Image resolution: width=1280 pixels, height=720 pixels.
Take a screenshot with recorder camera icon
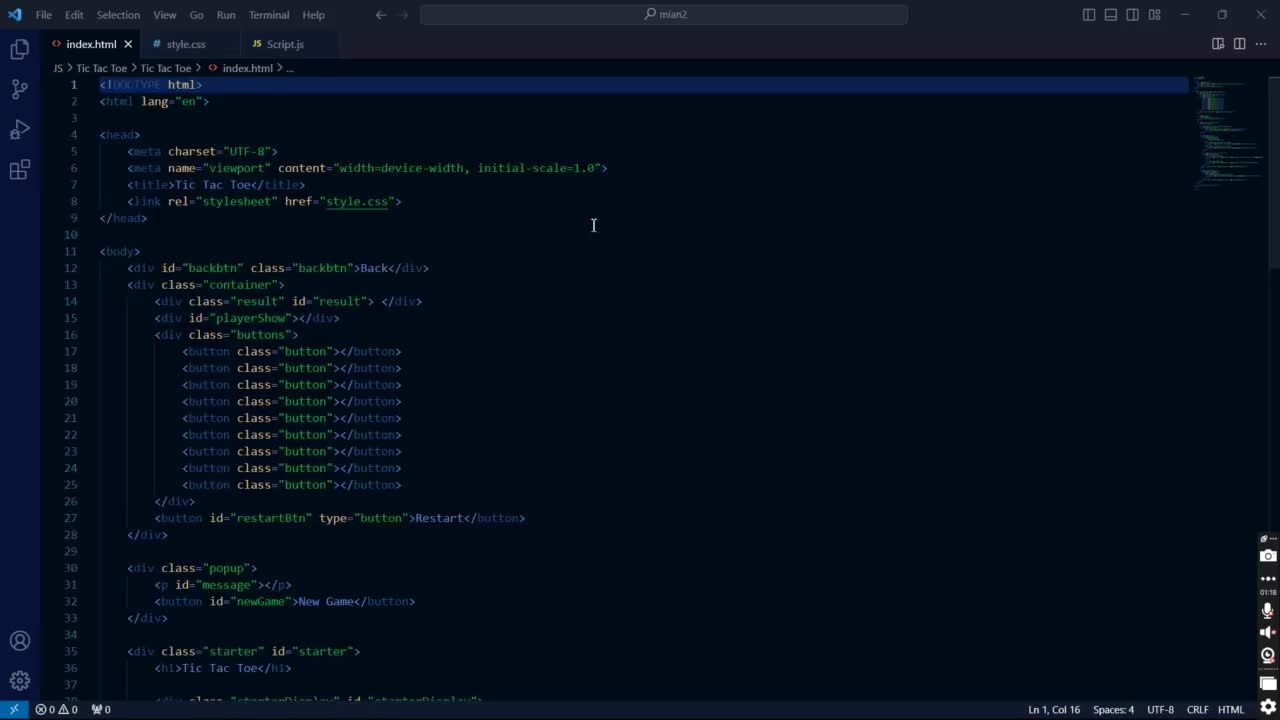click(1268, 556)
